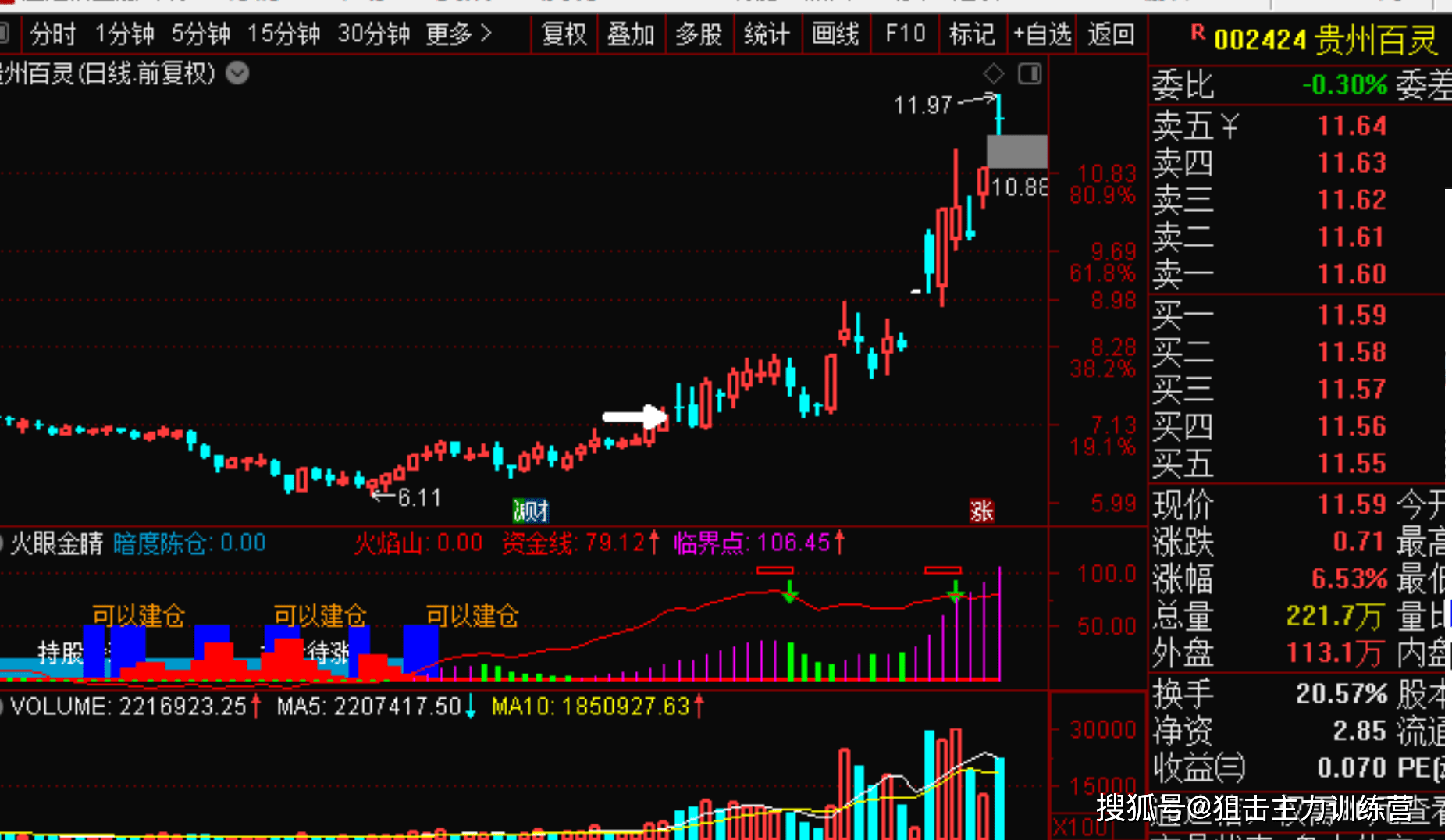Viewport: 1452px width, 840px height.
Task: Open the 统计 statistics tool
Action: pos(767,34)
